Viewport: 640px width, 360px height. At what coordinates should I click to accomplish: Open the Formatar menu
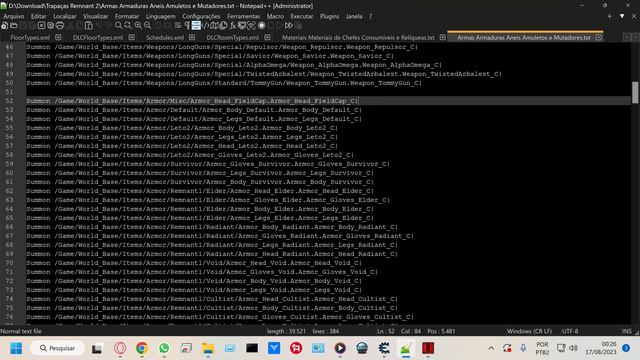click(127, 16)
